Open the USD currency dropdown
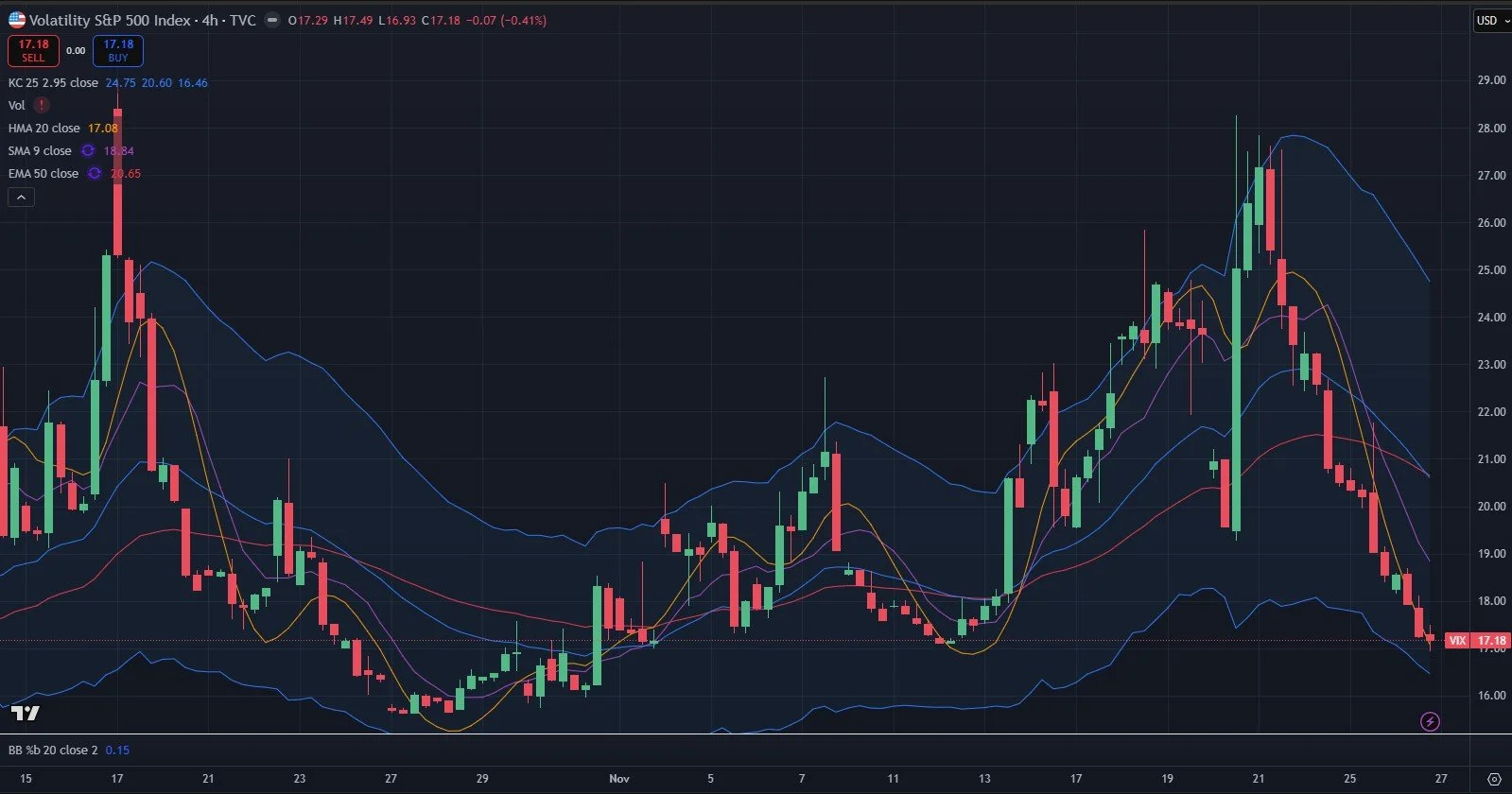Screen dimensions: 1512x794 click(1492, 20)
